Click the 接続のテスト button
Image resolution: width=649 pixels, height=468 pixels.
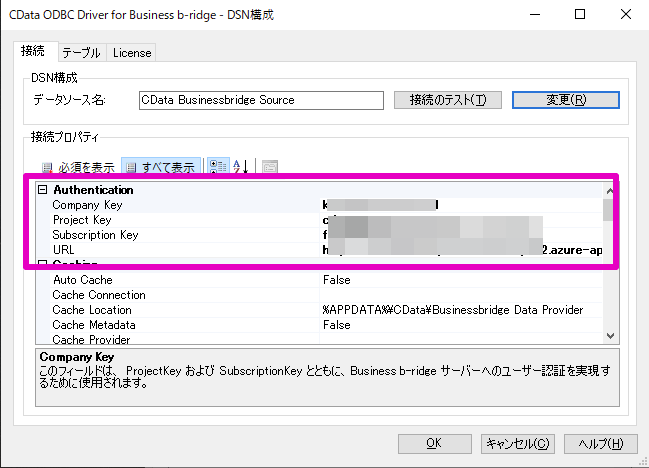448,100
